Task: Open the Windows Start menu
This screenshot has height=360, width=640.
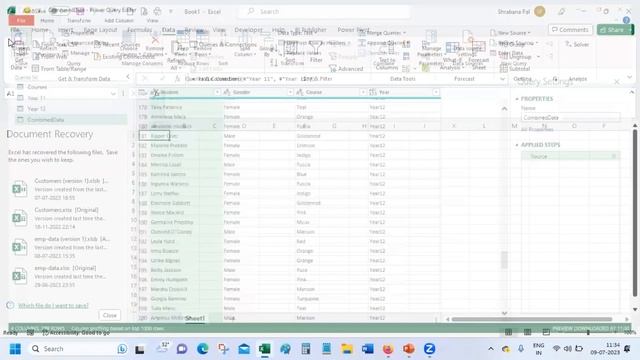Action: tap(15, 349)
